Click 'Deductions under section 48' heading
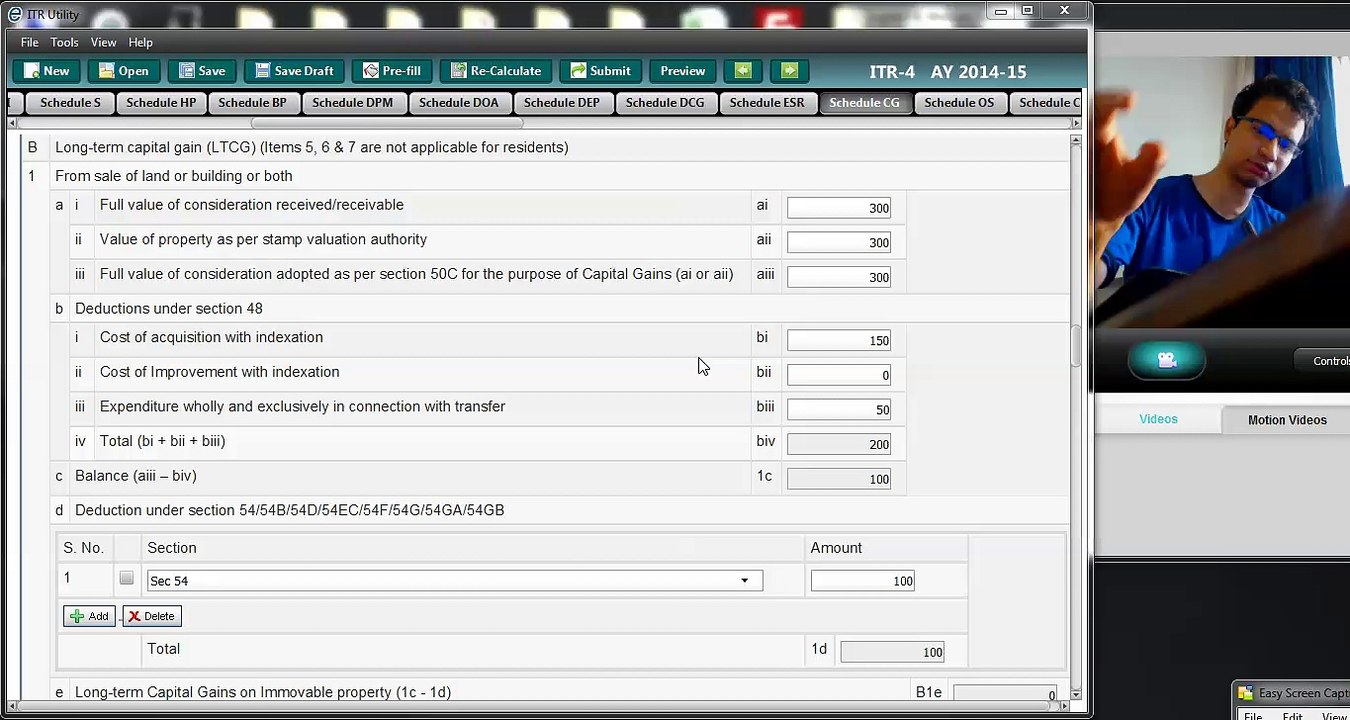 point(169,308)
